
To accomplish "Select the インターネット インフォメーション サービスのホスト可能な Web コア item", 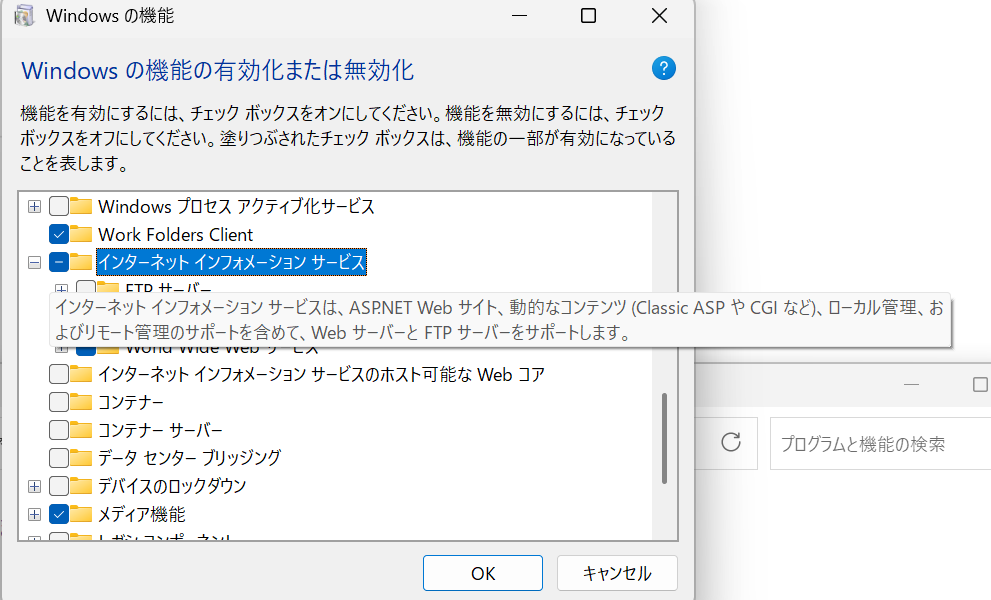I will [x=320, y=374].
